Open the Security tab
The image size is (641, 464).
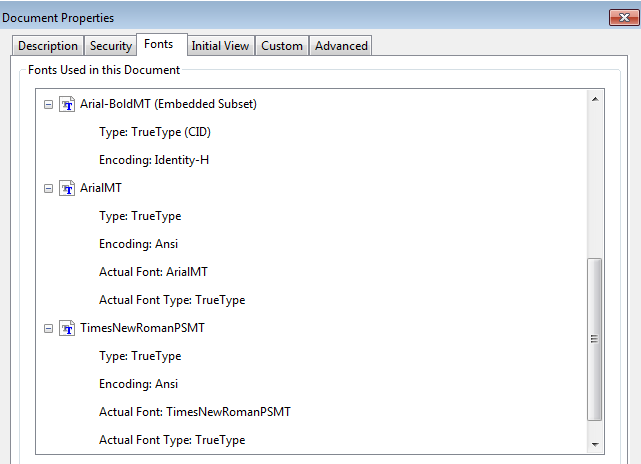tap(111, 46)
